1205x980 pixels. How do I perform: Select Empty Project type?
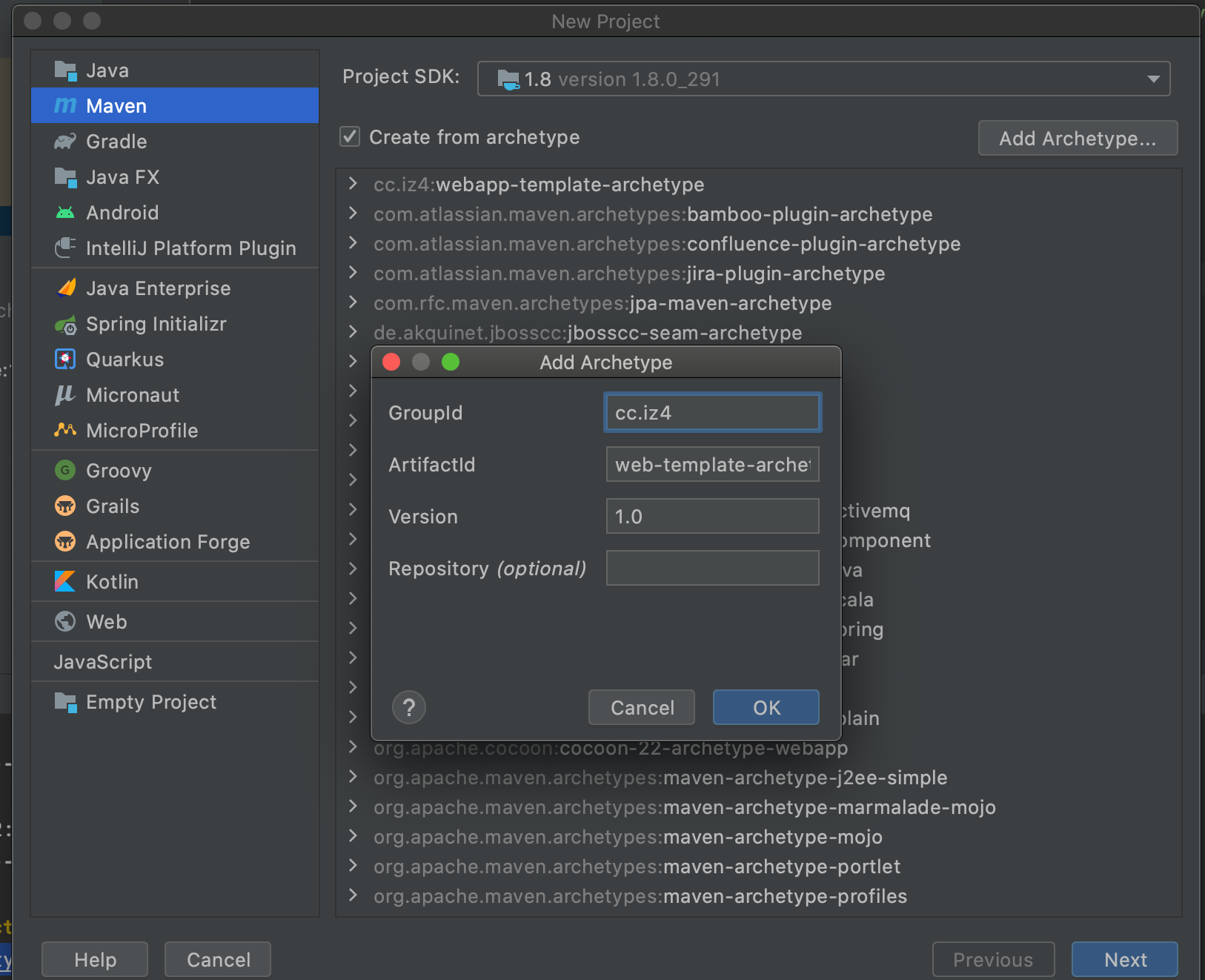coord(175,702)
